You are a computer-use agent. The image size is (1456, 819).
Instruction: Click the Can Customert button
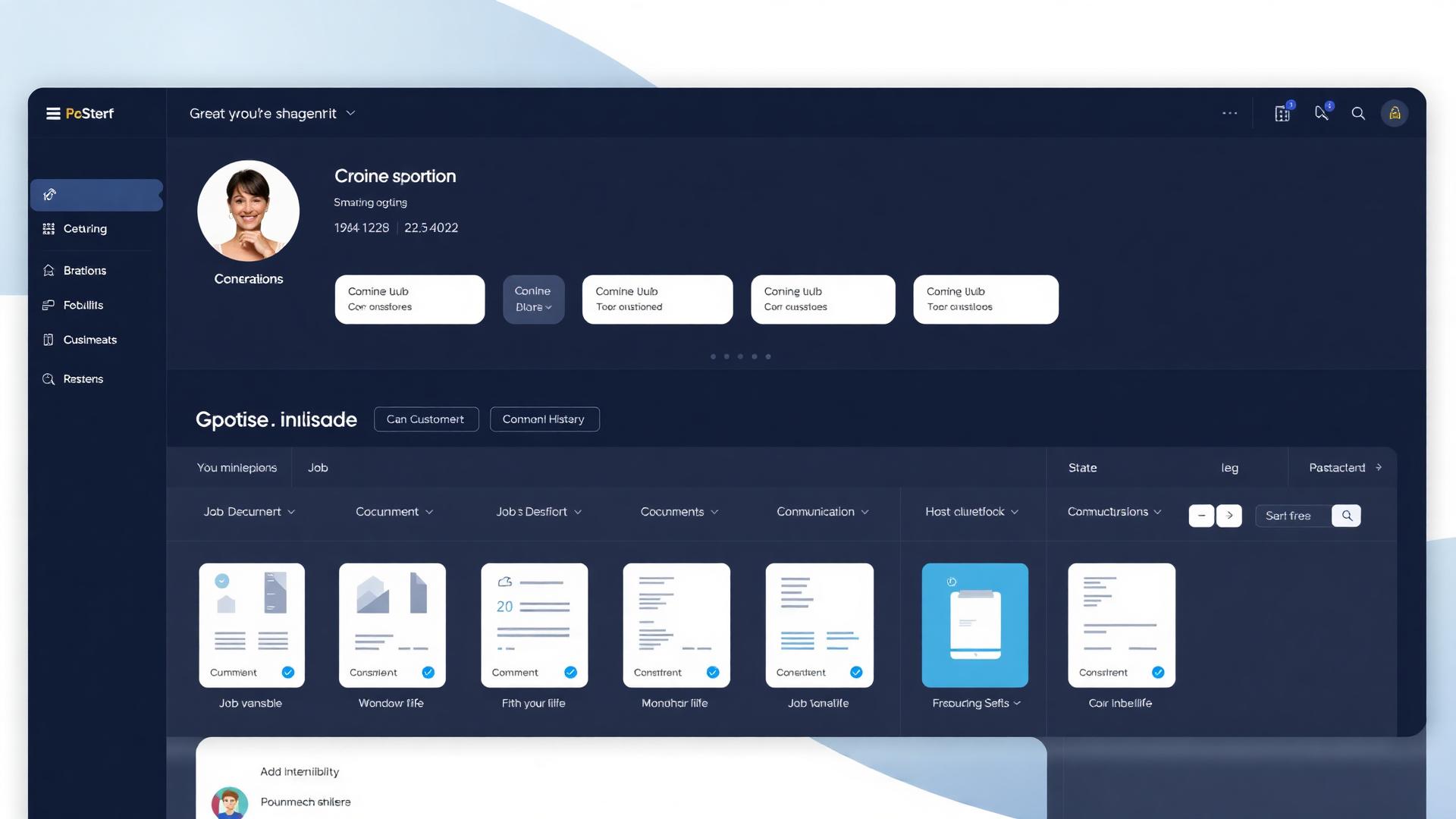click(x=426, y=419)
